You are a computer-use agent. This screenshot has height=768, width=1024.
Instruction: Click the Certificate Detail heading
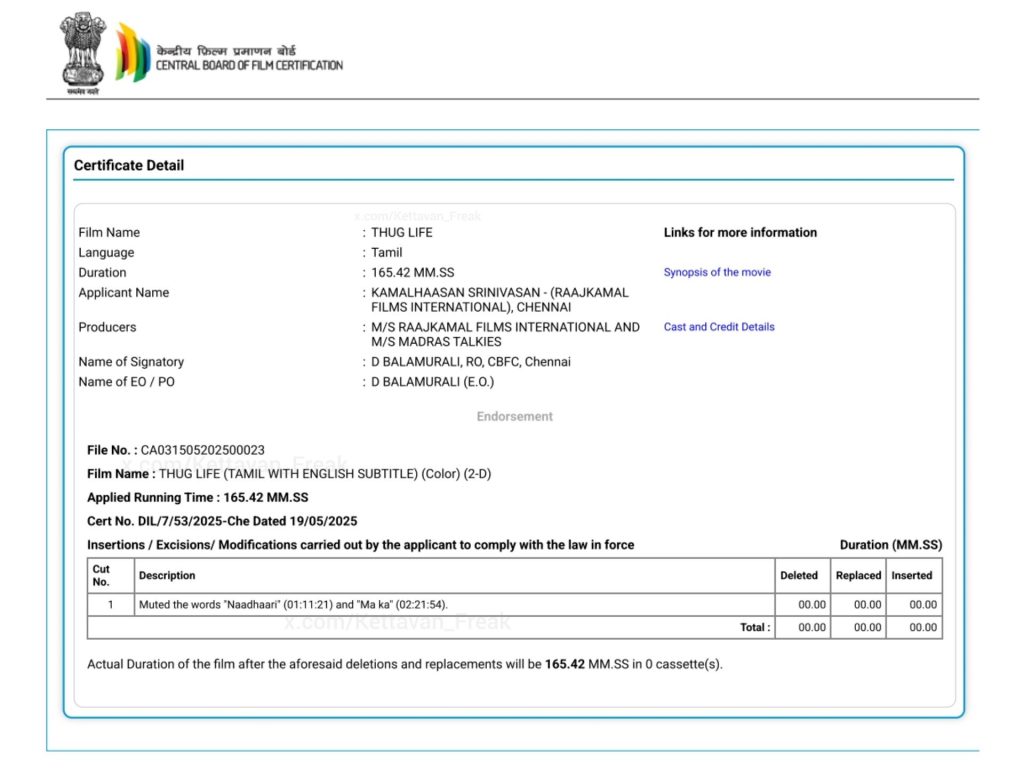(x=129, y=165)
